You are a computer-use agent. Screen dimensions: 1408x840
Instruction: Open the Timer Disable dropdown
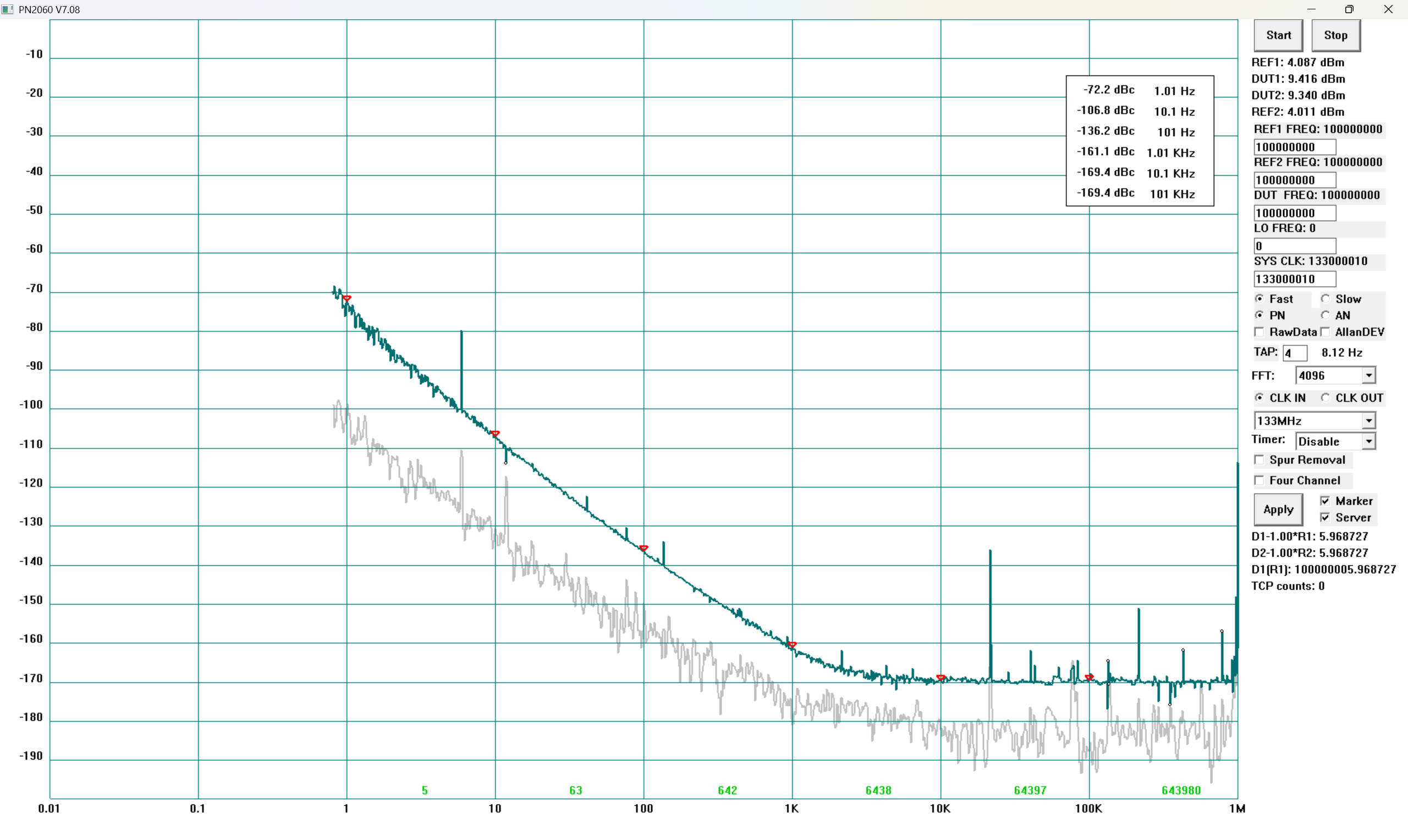pyautogui.click(x=1368, y=441)
